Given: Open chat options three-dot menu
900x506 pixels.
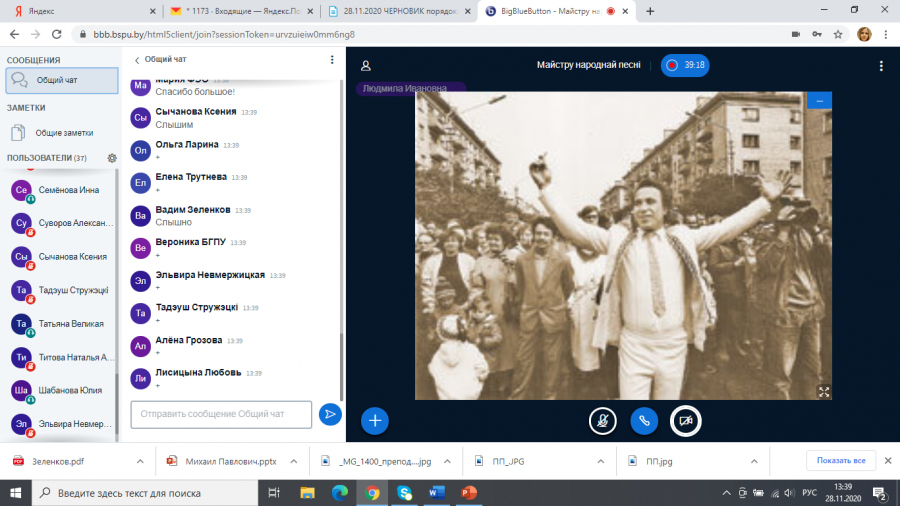Looking at the screenshot, I should 332,60.
